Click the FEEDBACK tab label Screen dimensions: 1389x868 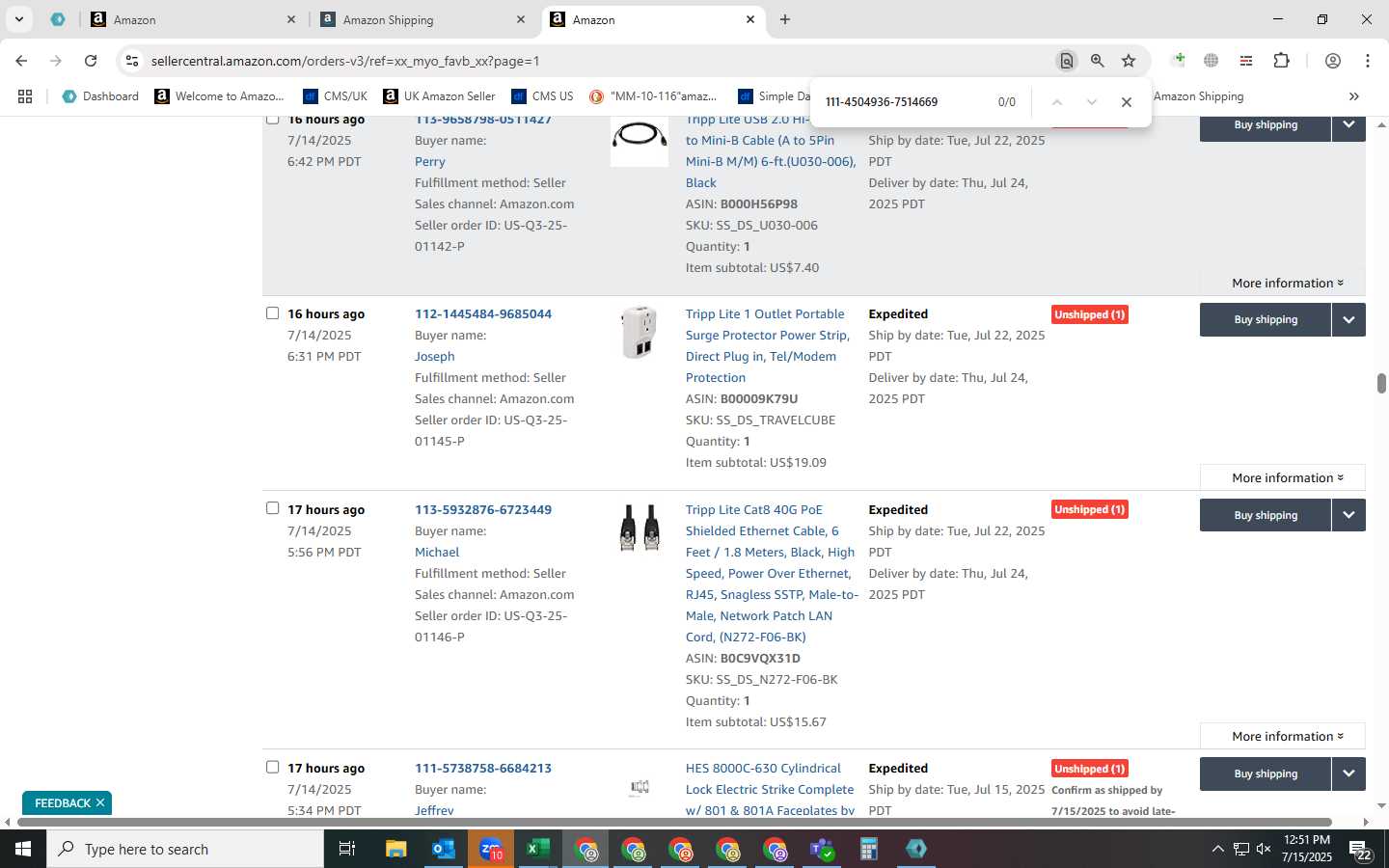click(x=62, y=803)
